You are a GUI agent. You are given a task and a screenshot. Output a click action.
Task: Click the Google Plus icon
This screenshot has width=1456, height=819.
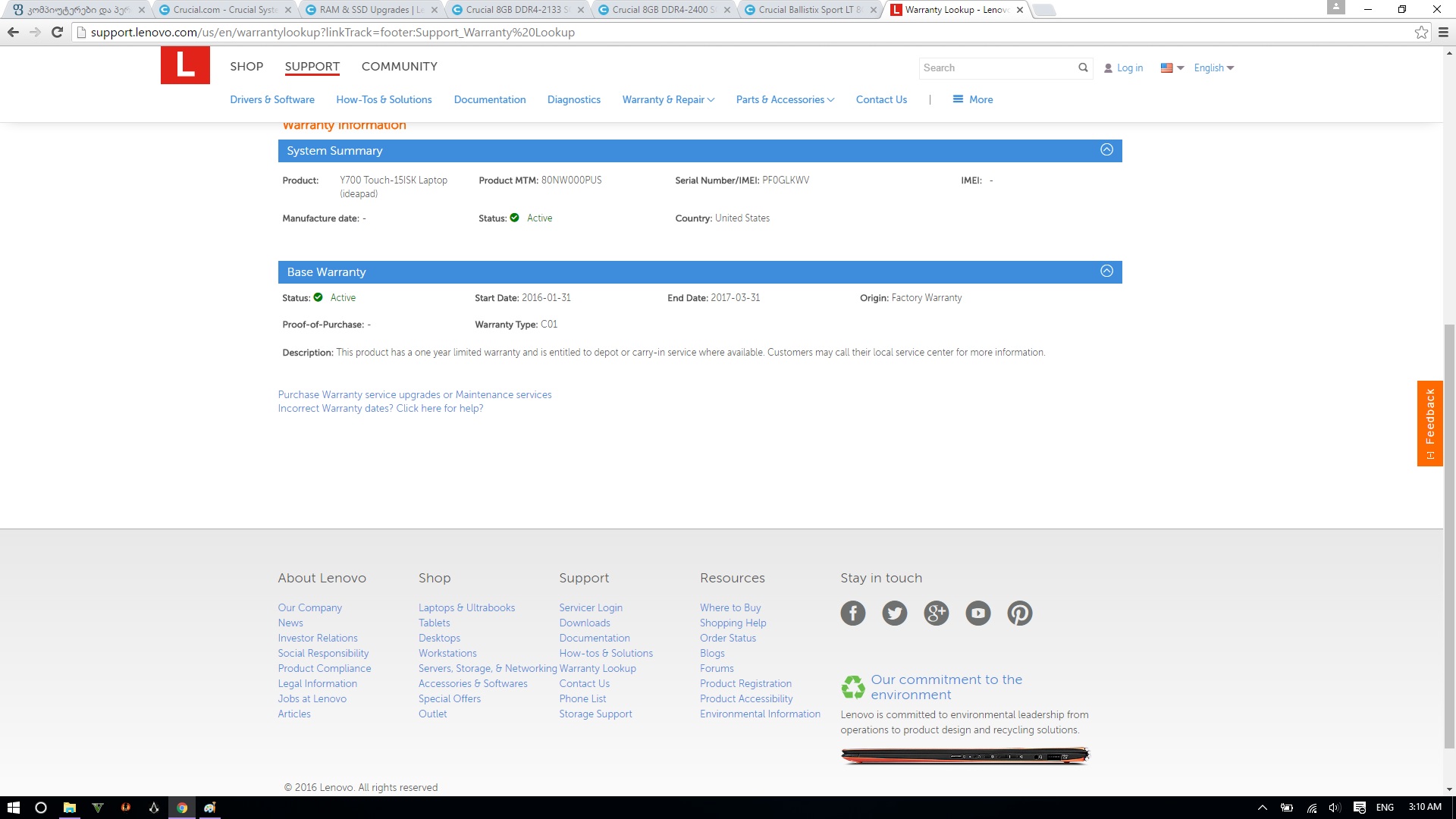tap(936, 613)
